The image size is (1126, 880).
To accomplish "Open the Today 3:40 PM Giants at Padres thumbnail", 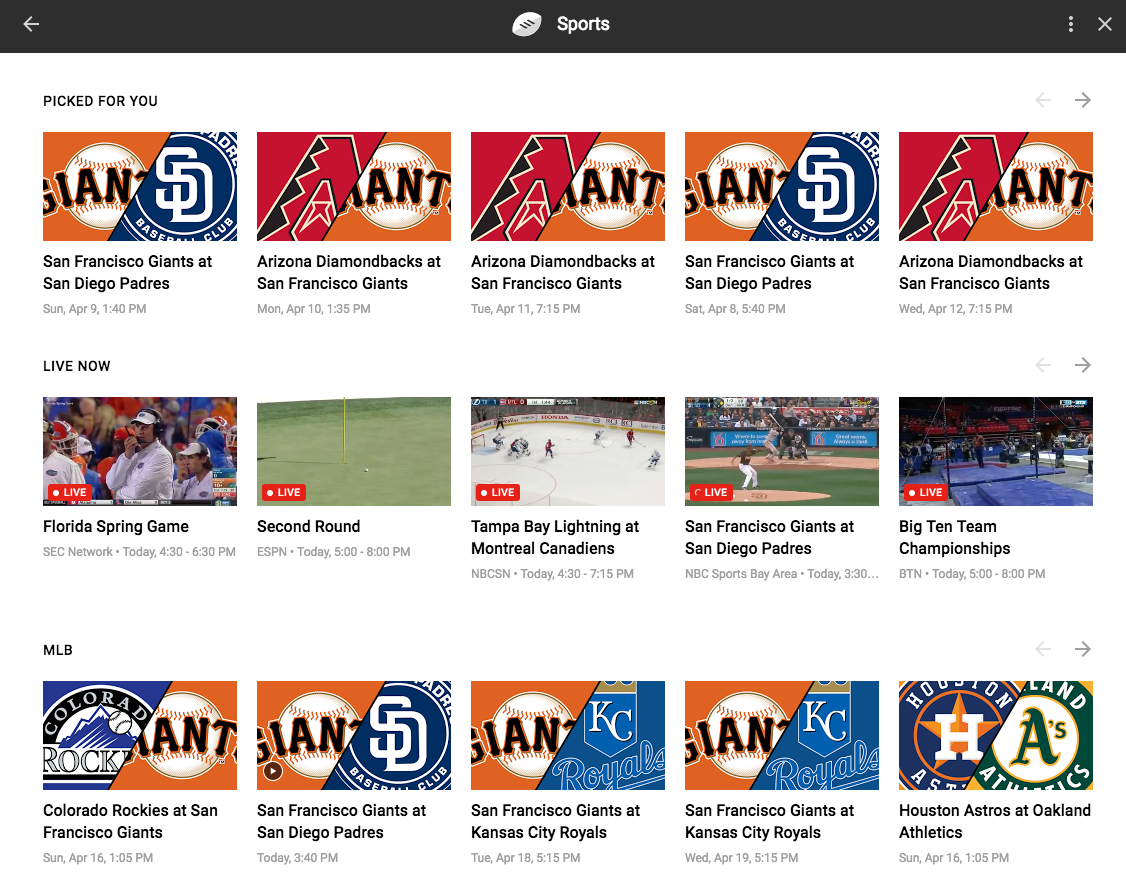I will [354, 736].
